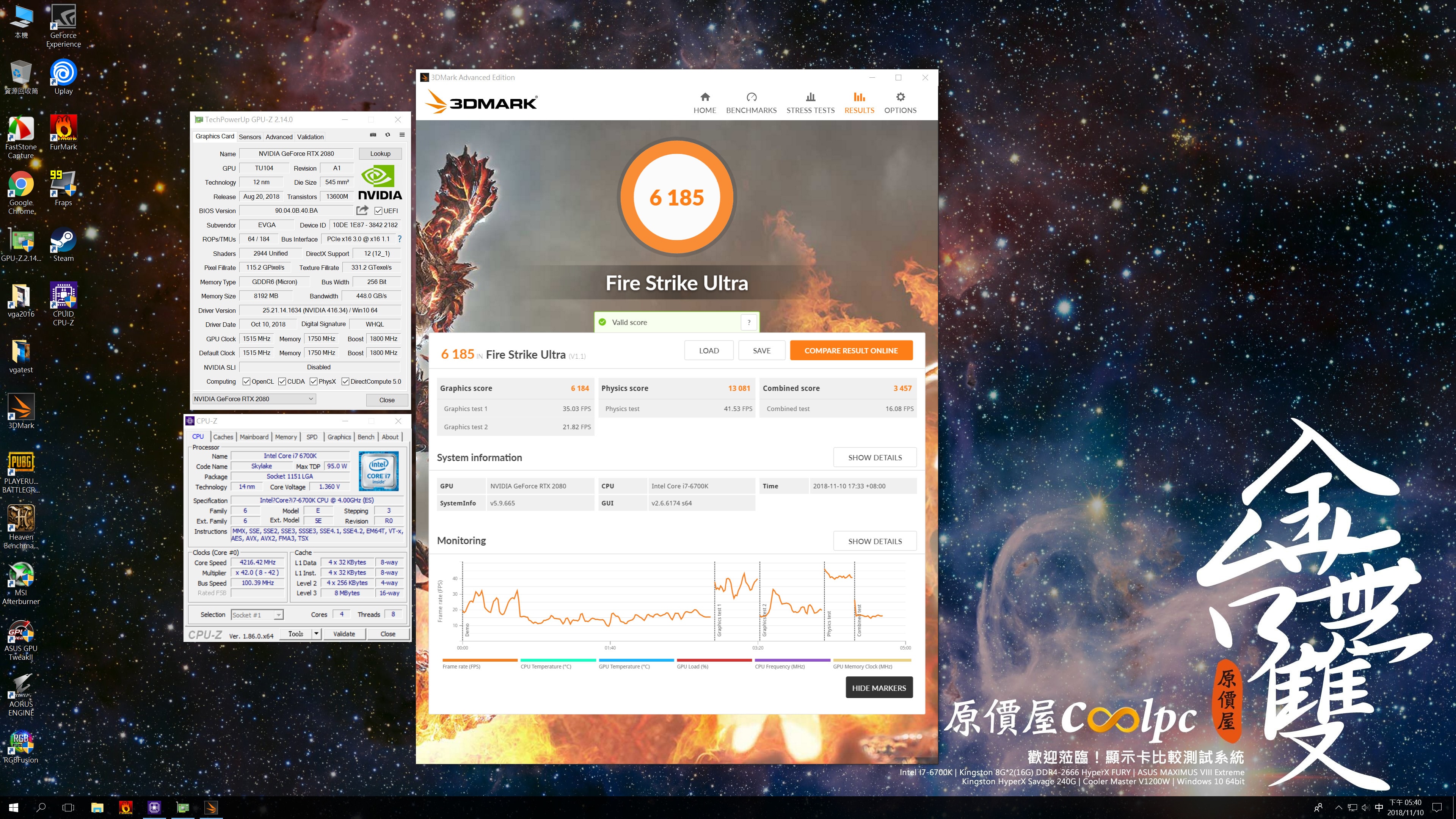Open MSI Afterburner desktop icon
This screenshot has height=819, width=1456.
pos(21,583)
